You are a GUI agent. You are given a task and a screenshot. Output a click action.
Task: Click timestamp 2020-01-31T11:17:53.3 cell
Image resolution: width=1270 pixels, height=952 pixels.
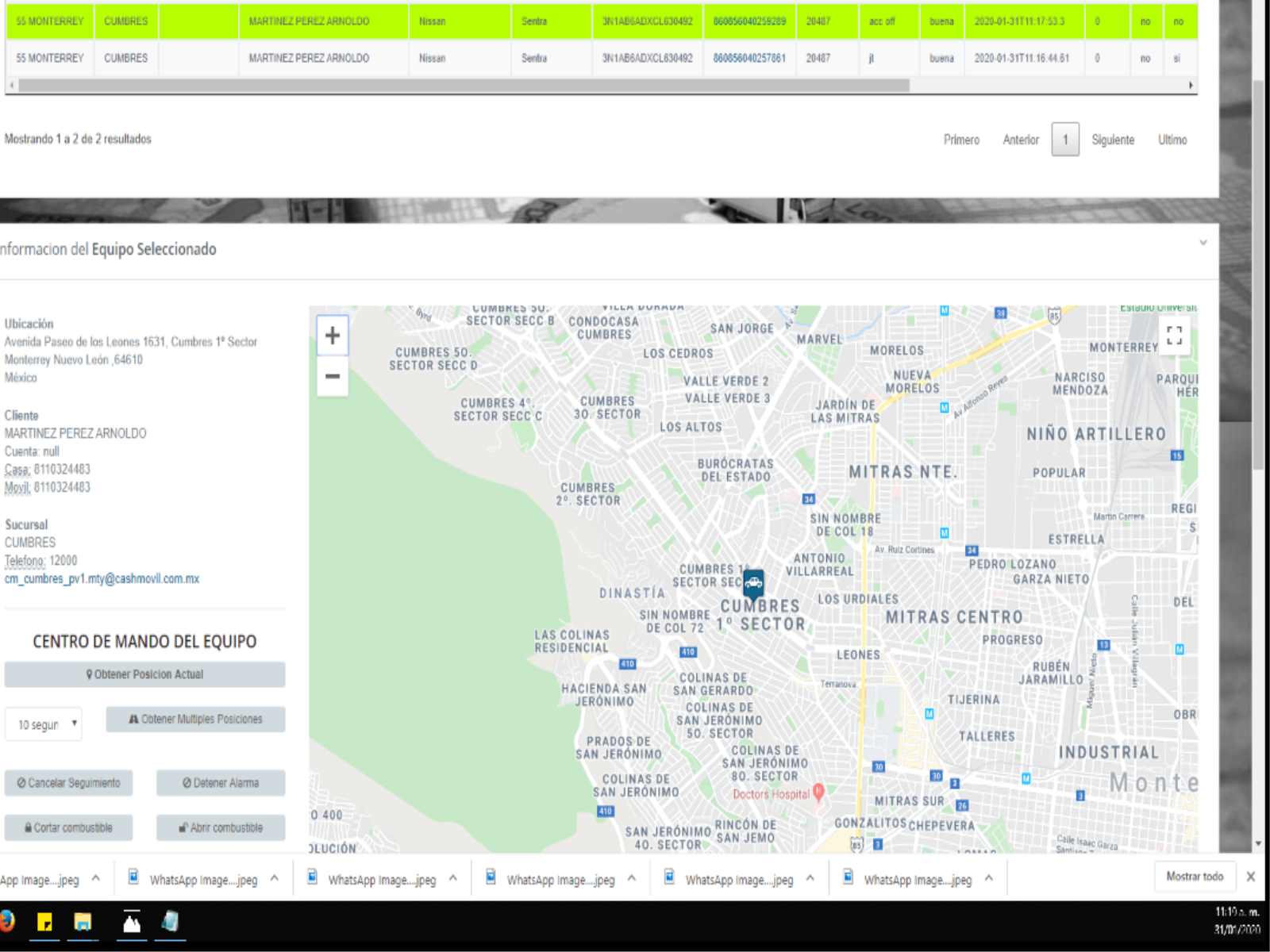click(x=1024, y=21)
